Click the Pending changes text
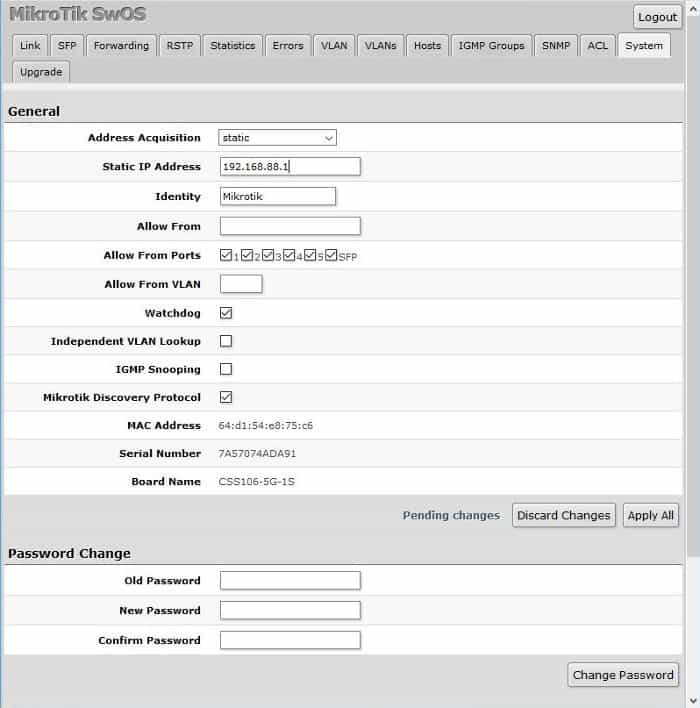 (x=451, y=515)
